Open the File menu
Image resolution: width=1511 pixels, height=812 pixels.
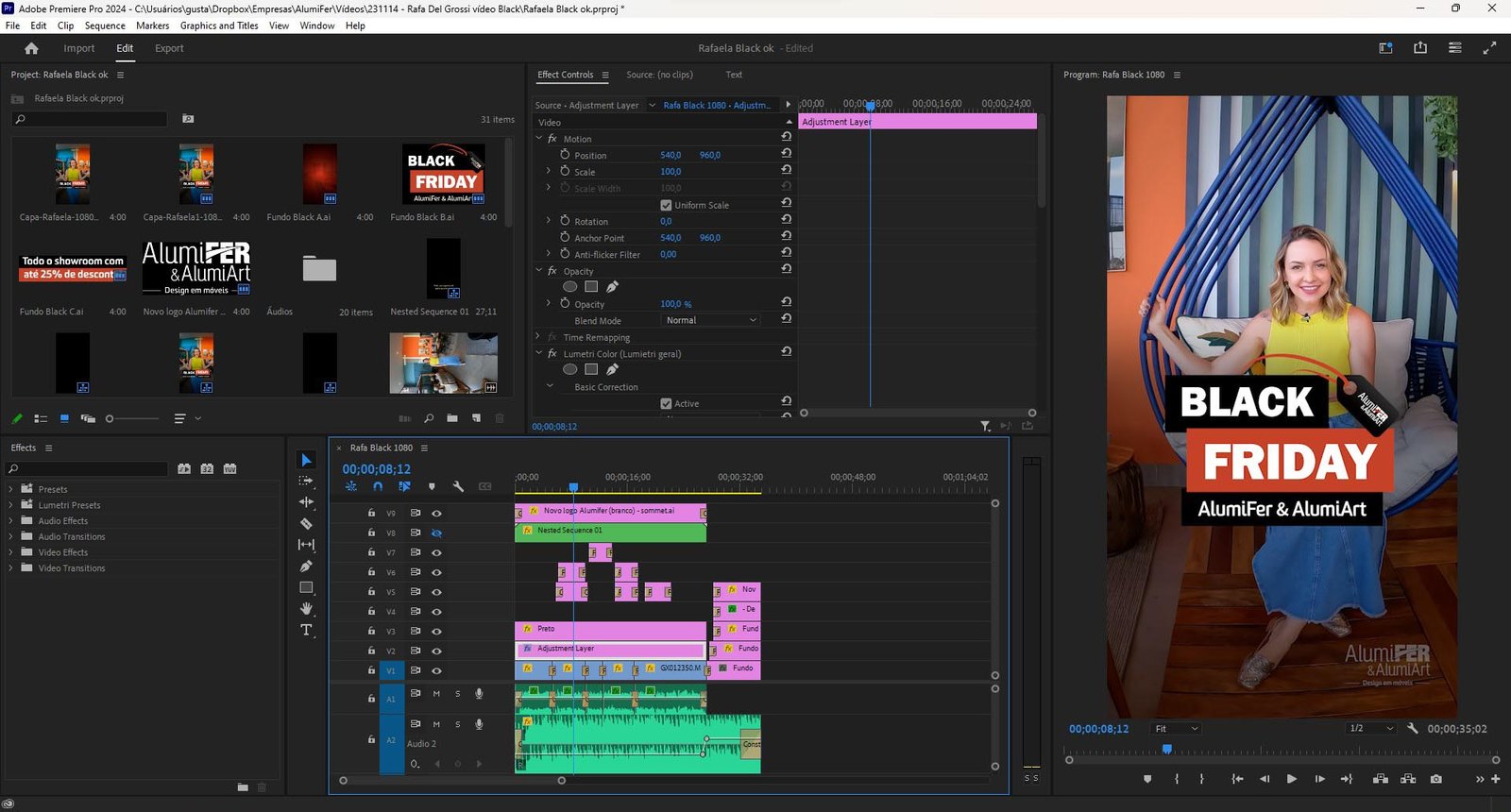point(12,25)
